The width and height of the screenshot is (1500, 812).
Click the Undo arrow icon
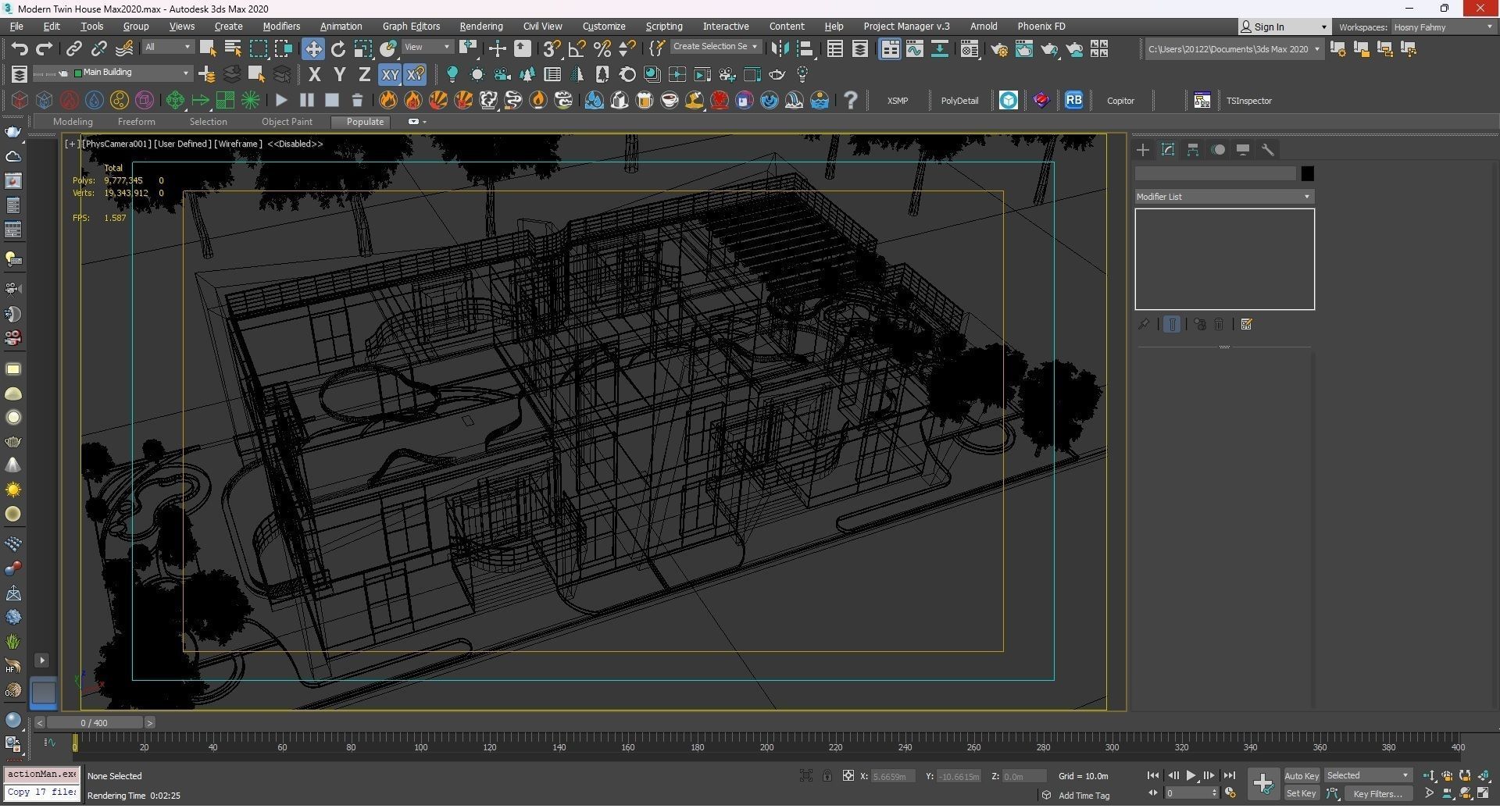19,49
